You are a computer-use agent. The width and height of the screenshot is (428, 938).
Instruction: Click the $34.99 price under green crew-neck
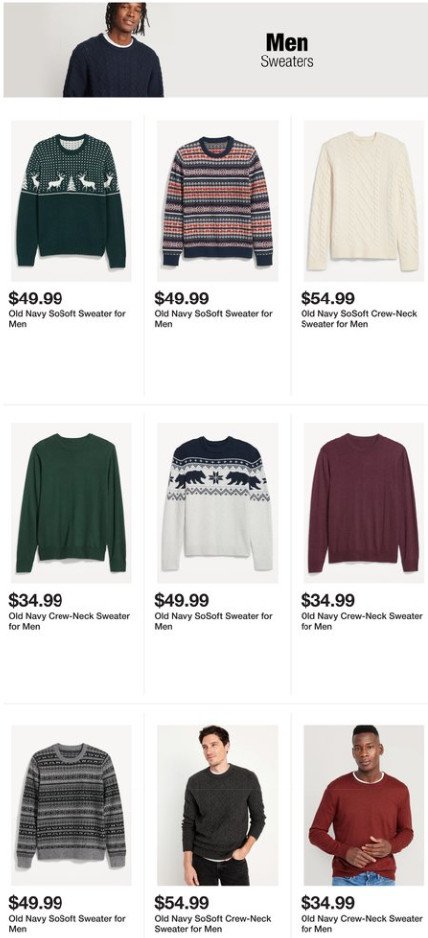[35, 600]
